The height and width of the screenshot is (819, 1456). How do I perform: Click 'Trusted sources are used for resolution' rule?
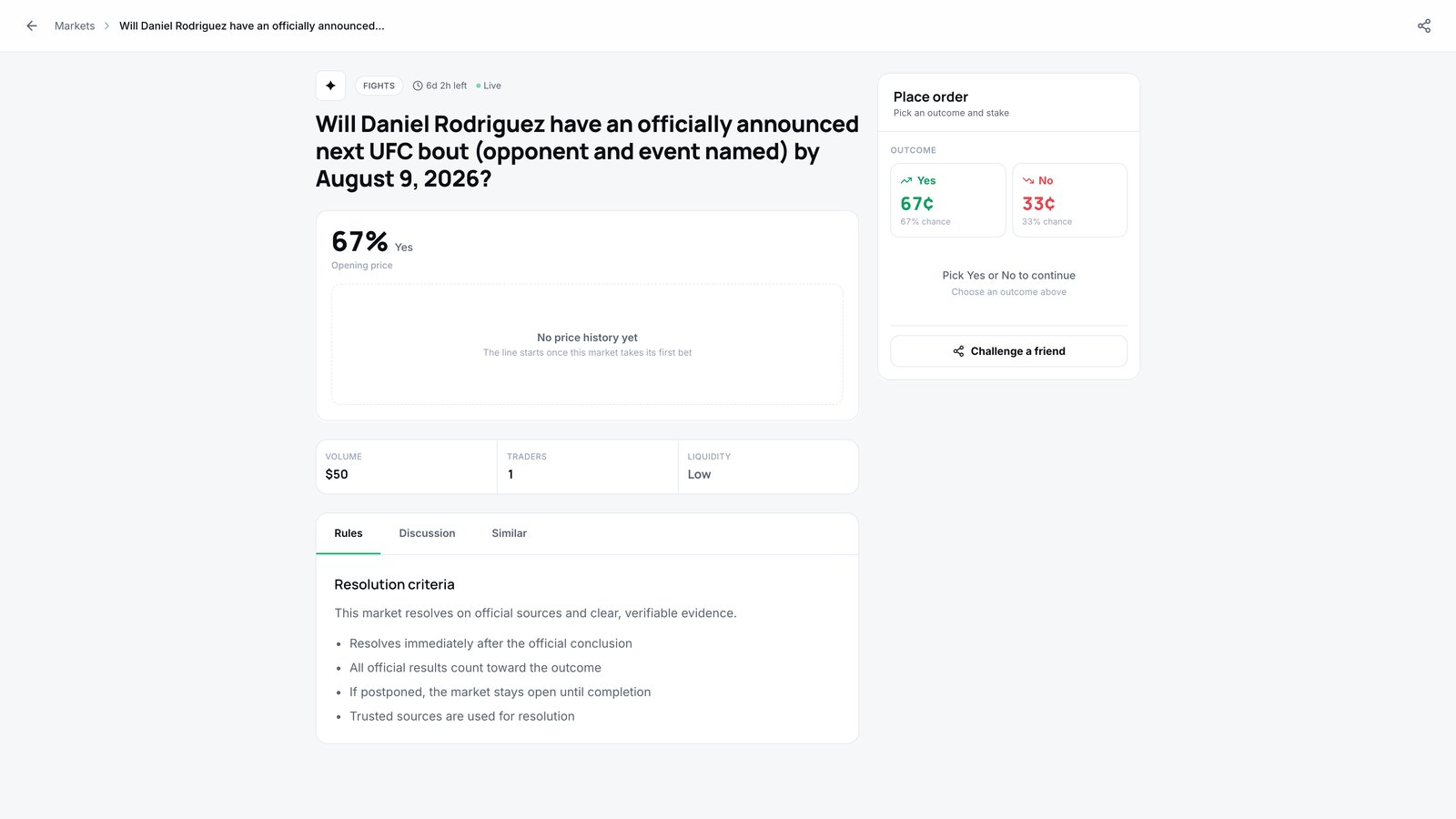462,716
